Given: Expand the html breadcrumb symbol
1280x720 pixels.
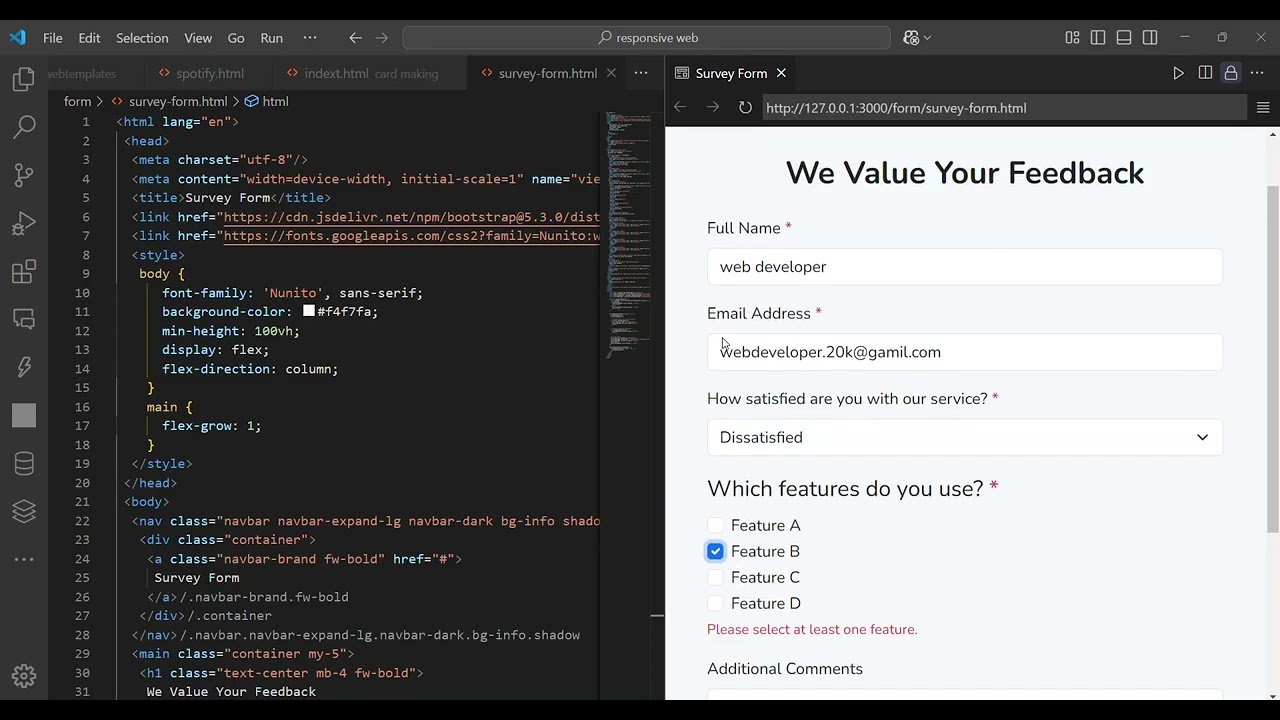Looking at the screenshot, I should [275, 101].
